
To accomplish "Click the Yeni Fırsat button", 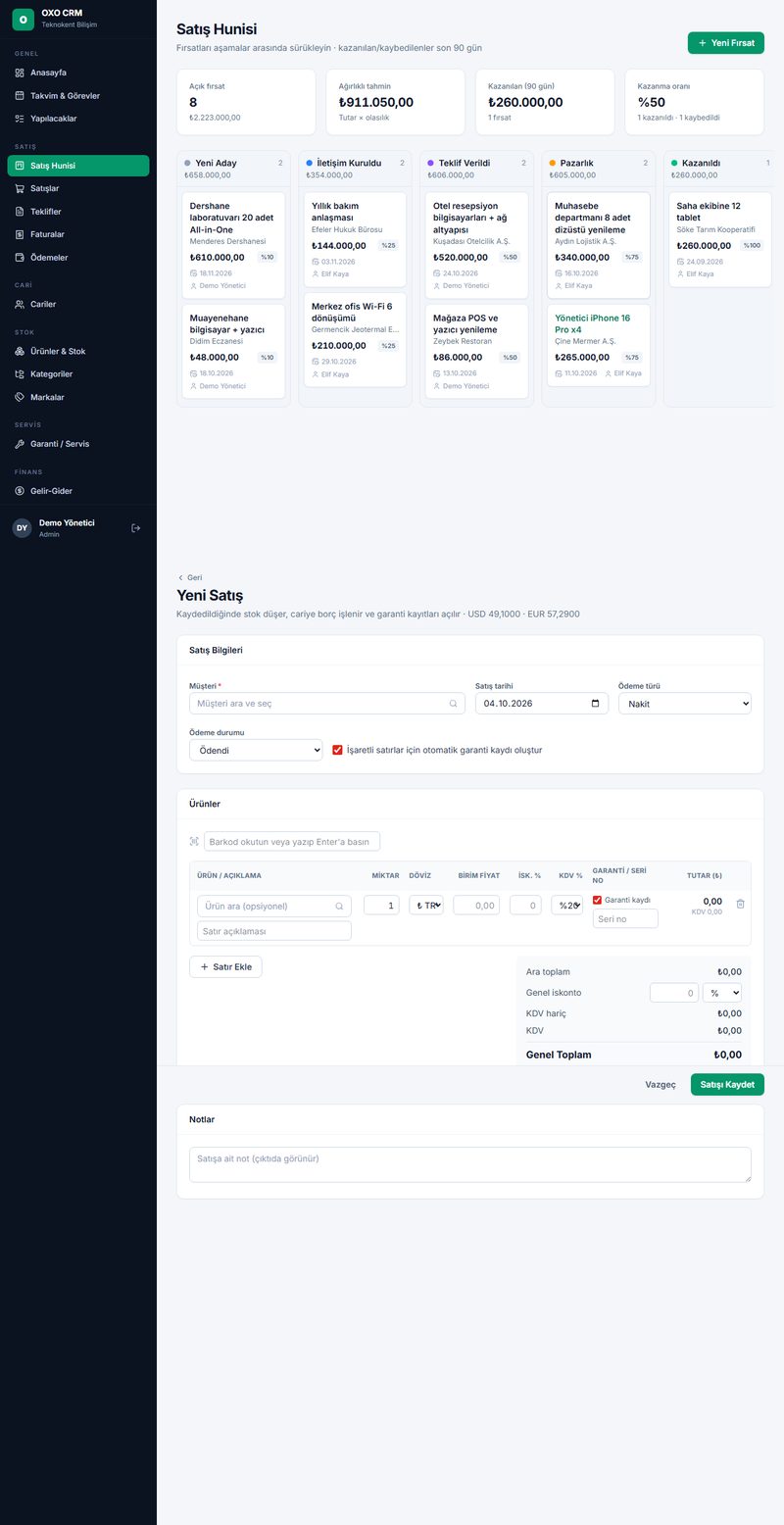I will pyautogui.click(x=726, y=43).
